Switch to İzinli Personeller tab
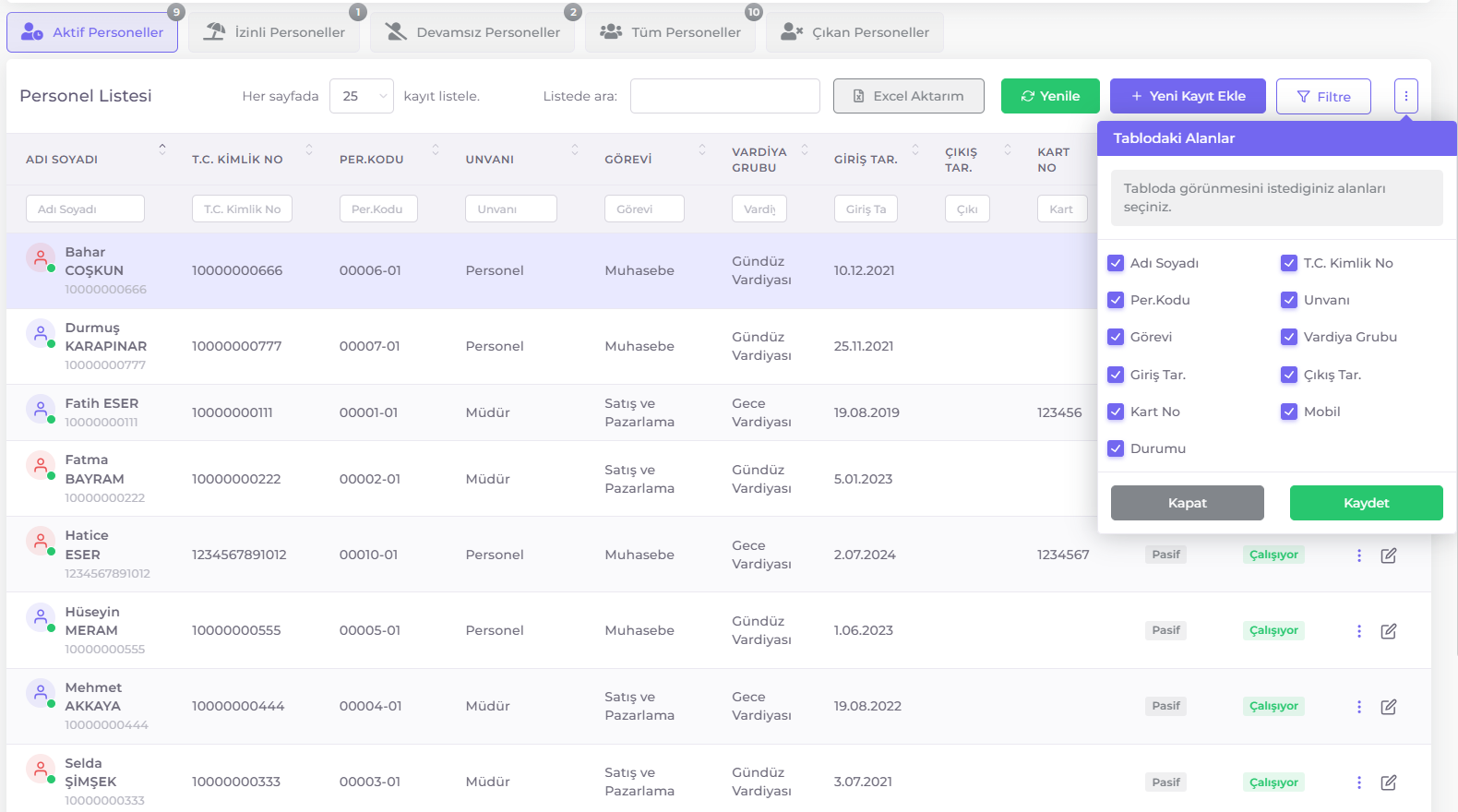The width and height of the screenshot is (1458, 812). click(x=274, y=32)
